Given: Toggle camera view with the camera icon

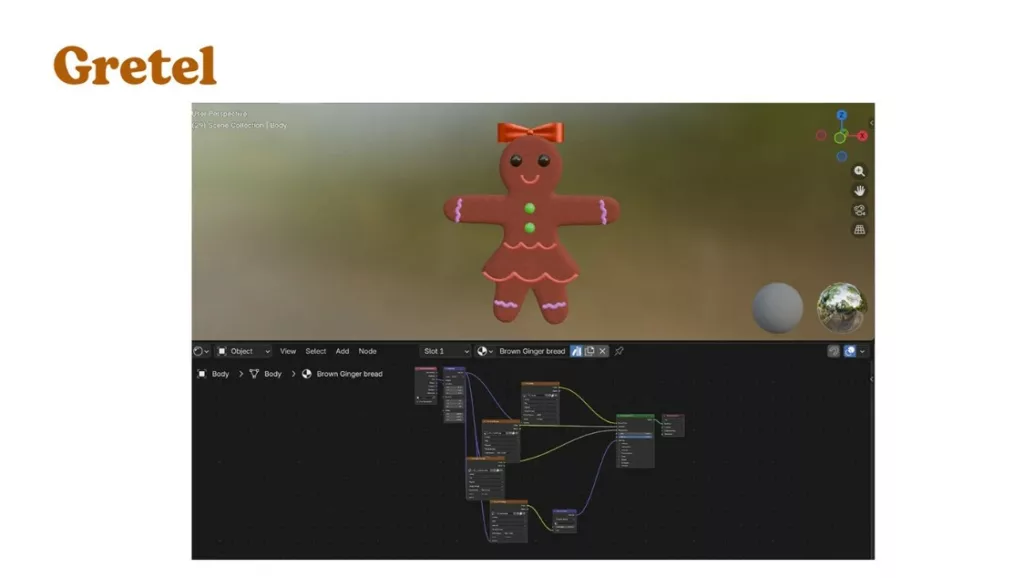Looking at the screenshot, I should (859, 210).
